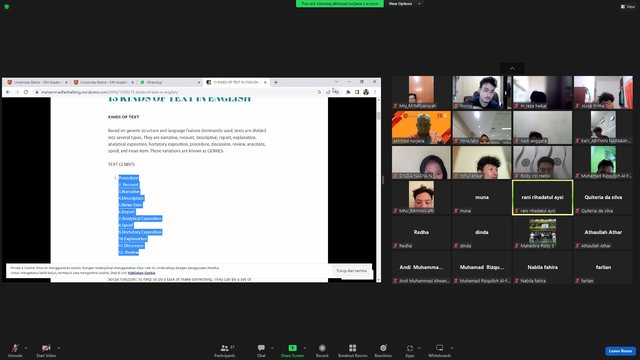The width and height of the screenshot is (640, 360).
Task: Click the green encryption shield icon
Action: (x=7, y=7)
